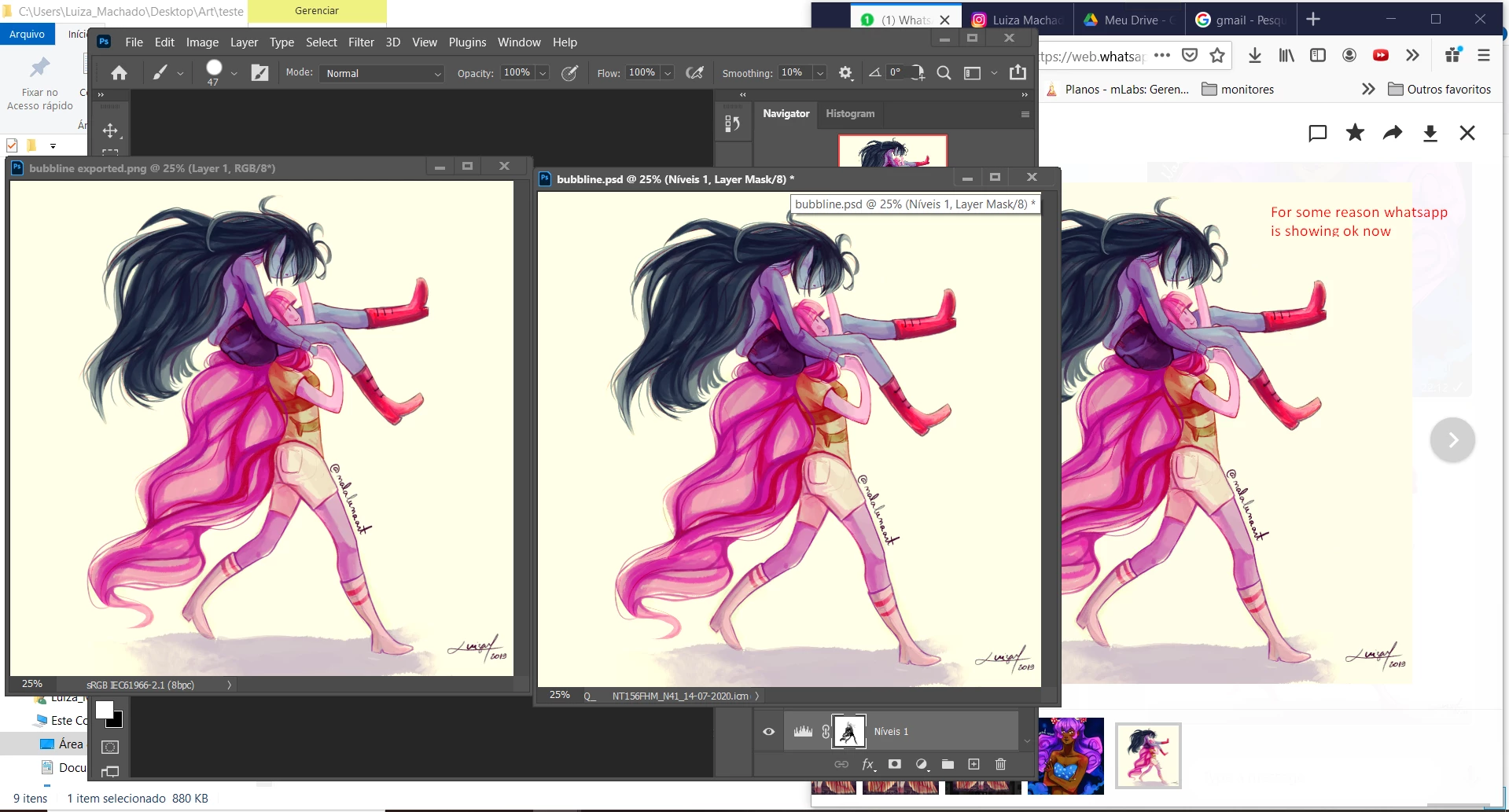Select the Move tool in Photoshop toolbox
This screenshot has width=1509, height=812.
coord(110,130)
